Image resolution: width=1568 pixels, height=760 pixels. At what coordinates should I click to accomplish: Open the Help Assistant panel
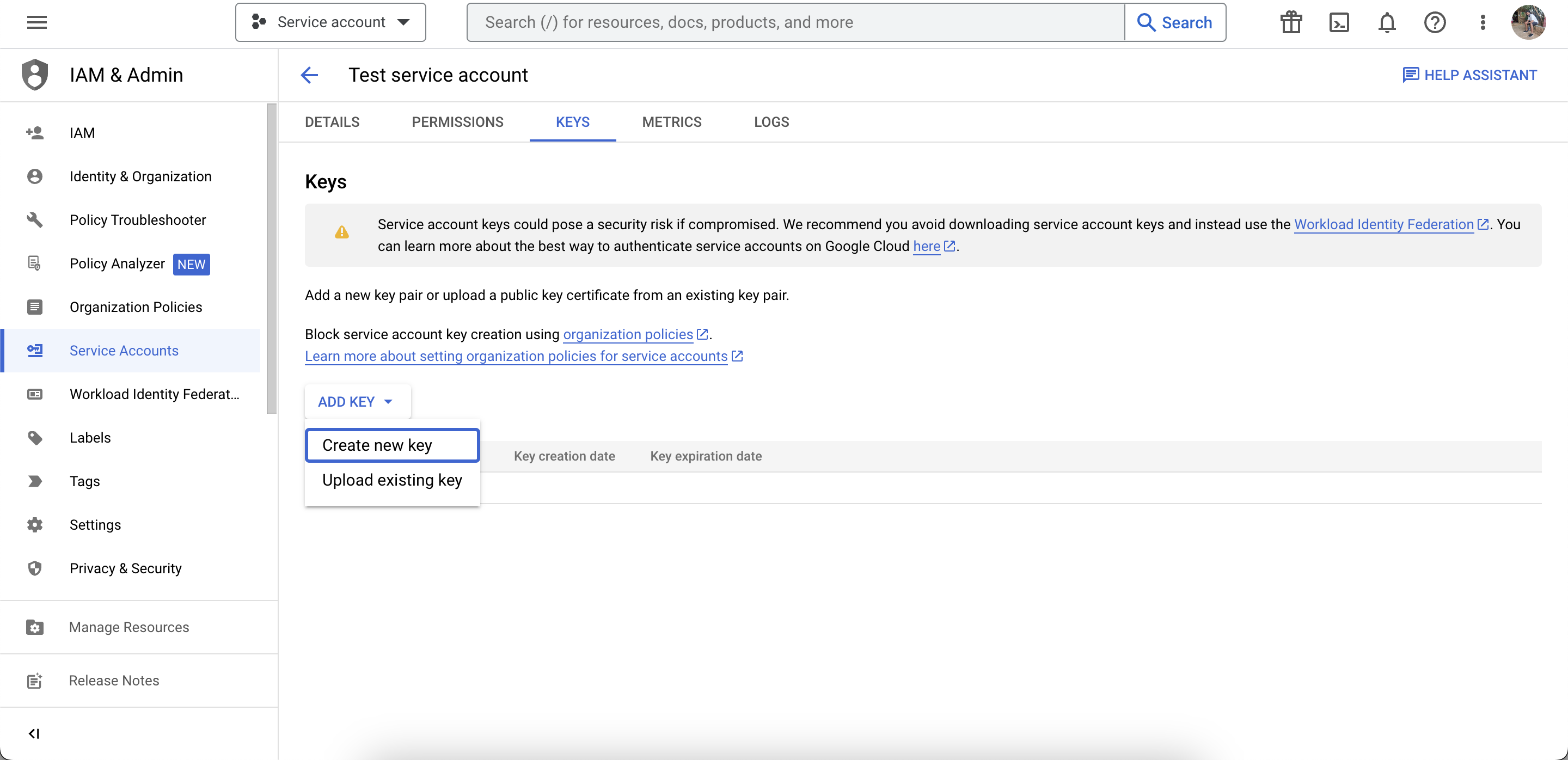click(1470, 75)
